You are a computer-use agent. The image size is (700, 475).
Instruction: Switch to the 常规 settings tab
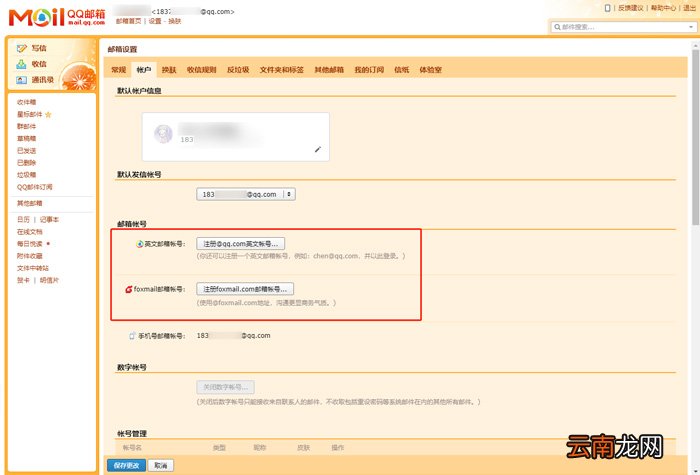(119, 70)
